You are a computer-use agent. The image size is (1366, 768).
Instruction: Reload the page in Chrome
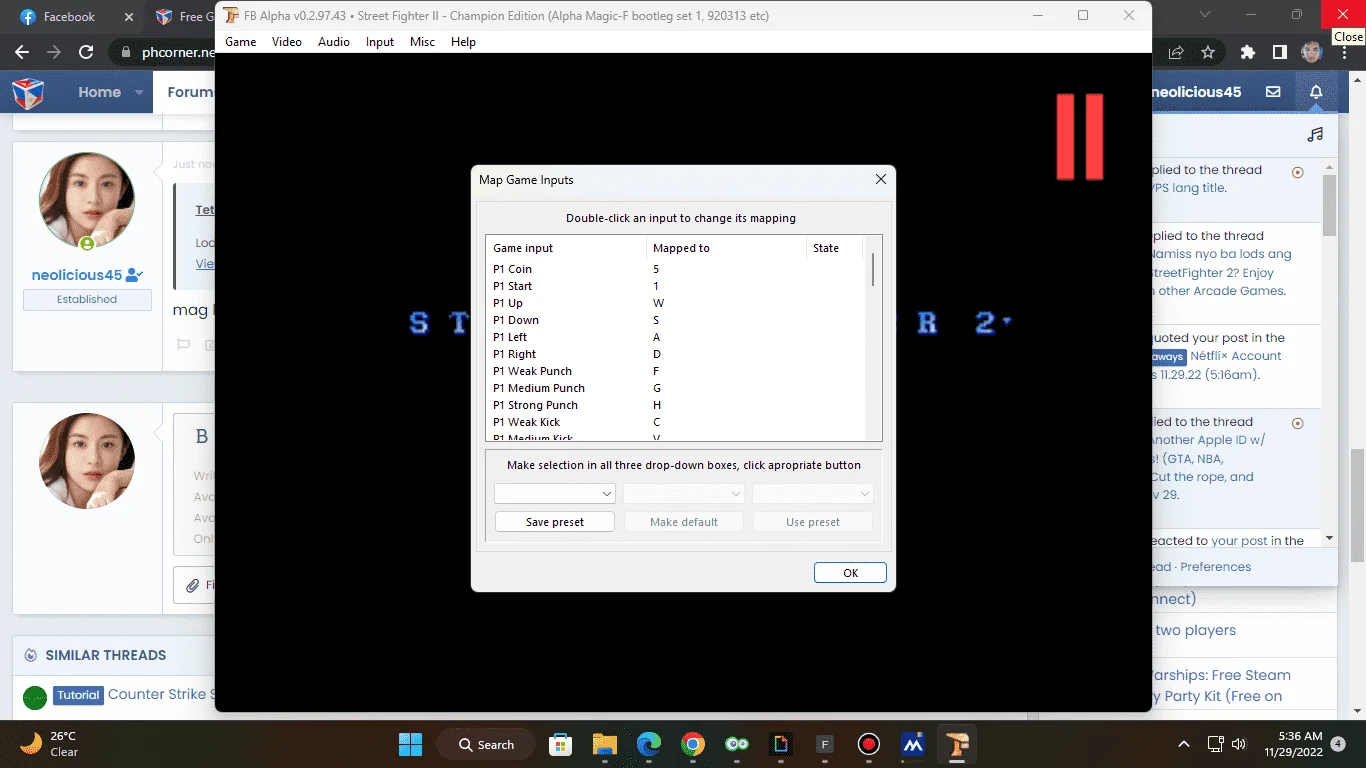pos(86,52)
